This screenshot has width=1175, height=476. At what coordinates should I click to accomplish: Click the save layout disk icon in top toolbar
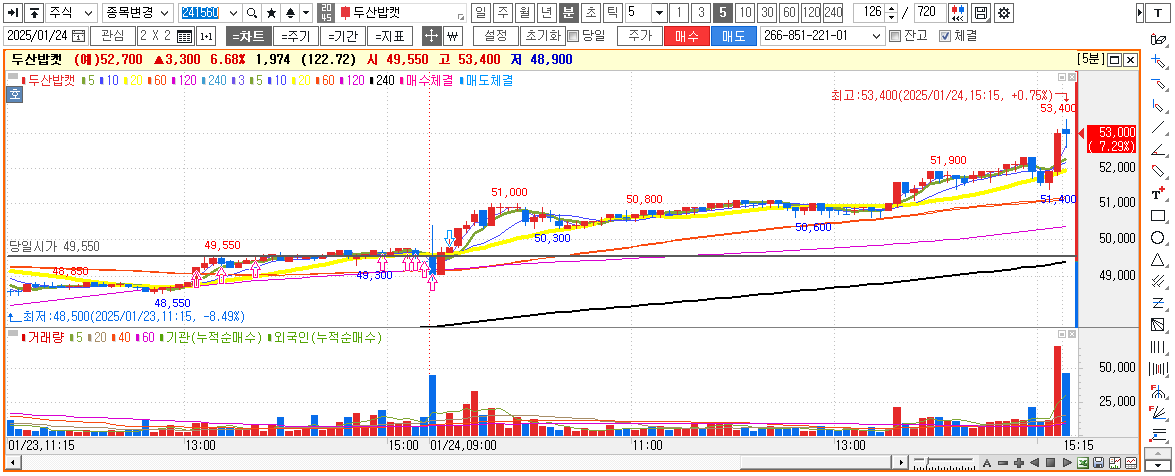(x=980, y=13)
